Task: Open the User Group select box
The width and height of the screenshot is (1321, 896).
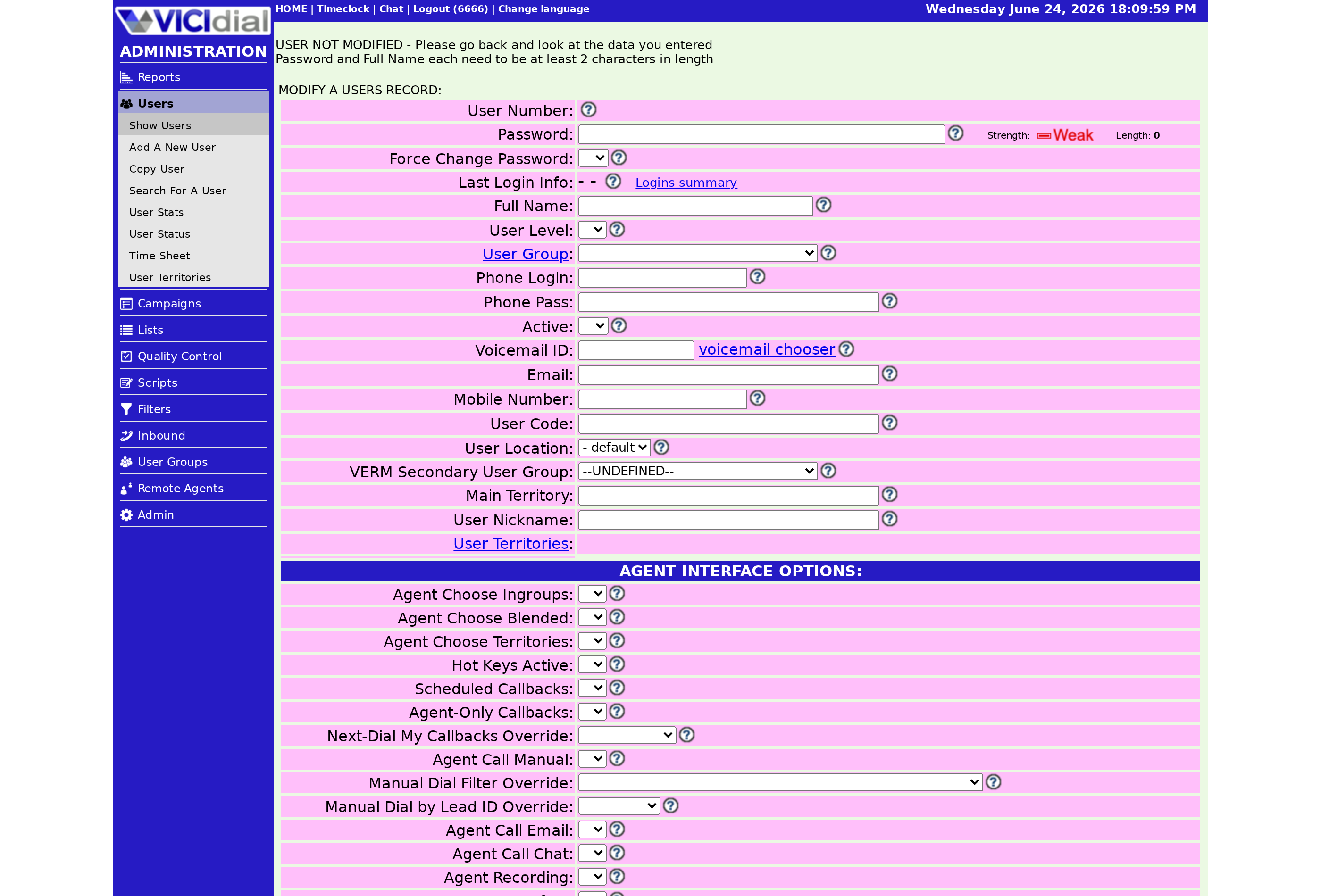Action: tap(697, 253)
